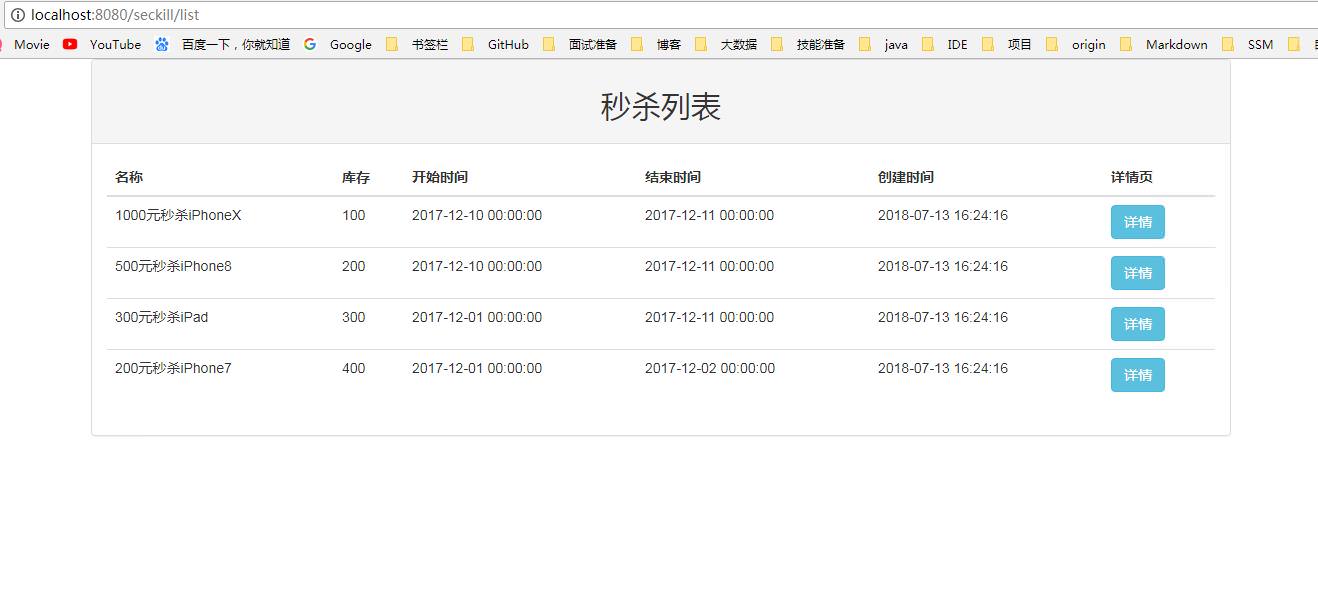Click the 库存 column header
The image size is (1318, 600).
pyautogui.click(x=356, y=177)
